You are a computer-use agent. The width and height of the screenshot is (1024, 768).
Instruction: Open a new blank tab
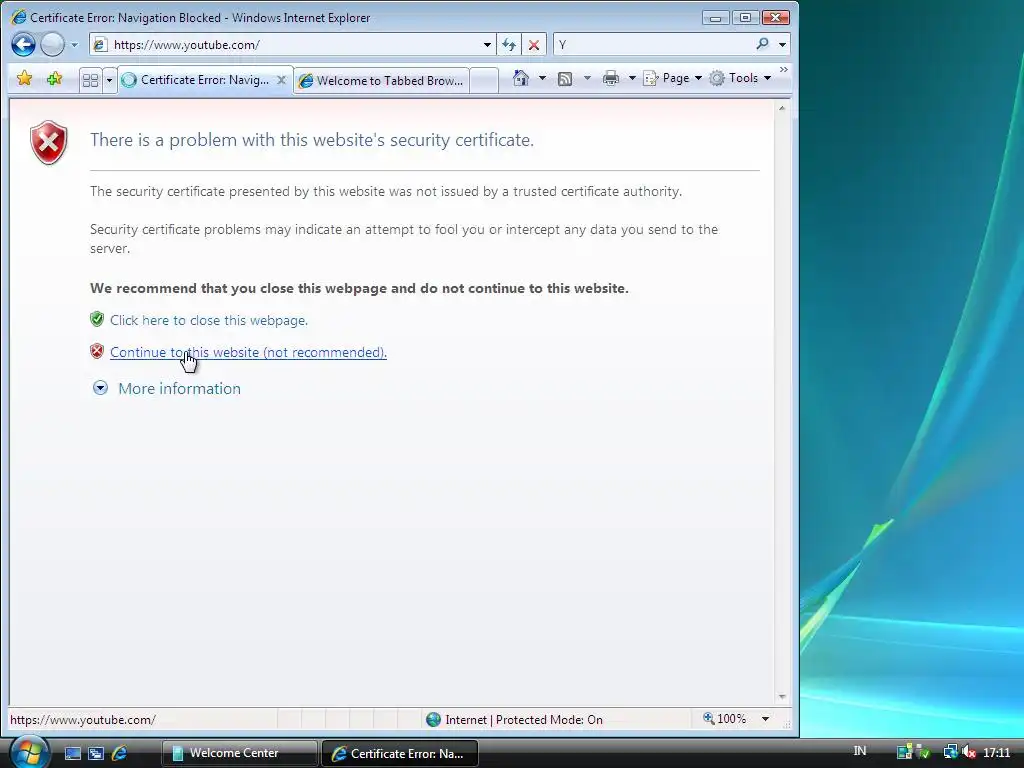pyautogui.click(x=484, y=81)
